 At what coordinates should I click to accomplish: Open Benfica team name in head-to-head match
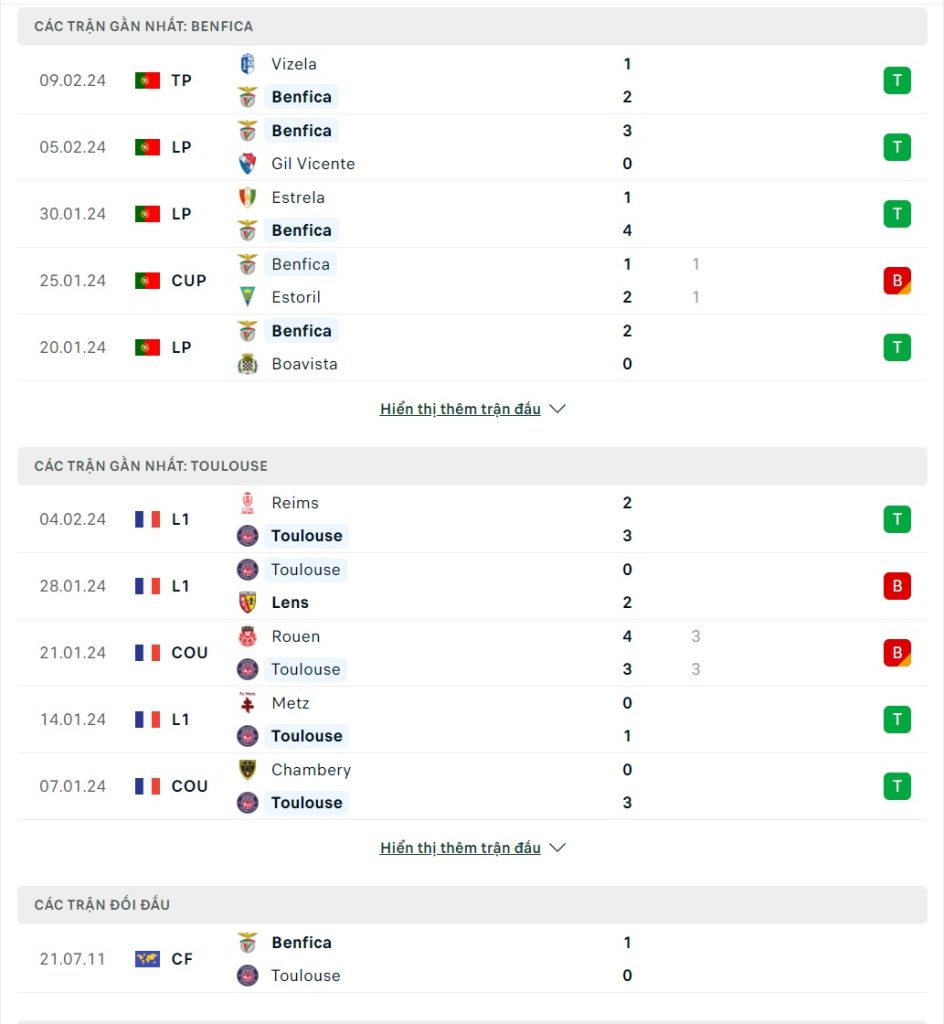tap(302, 942)
